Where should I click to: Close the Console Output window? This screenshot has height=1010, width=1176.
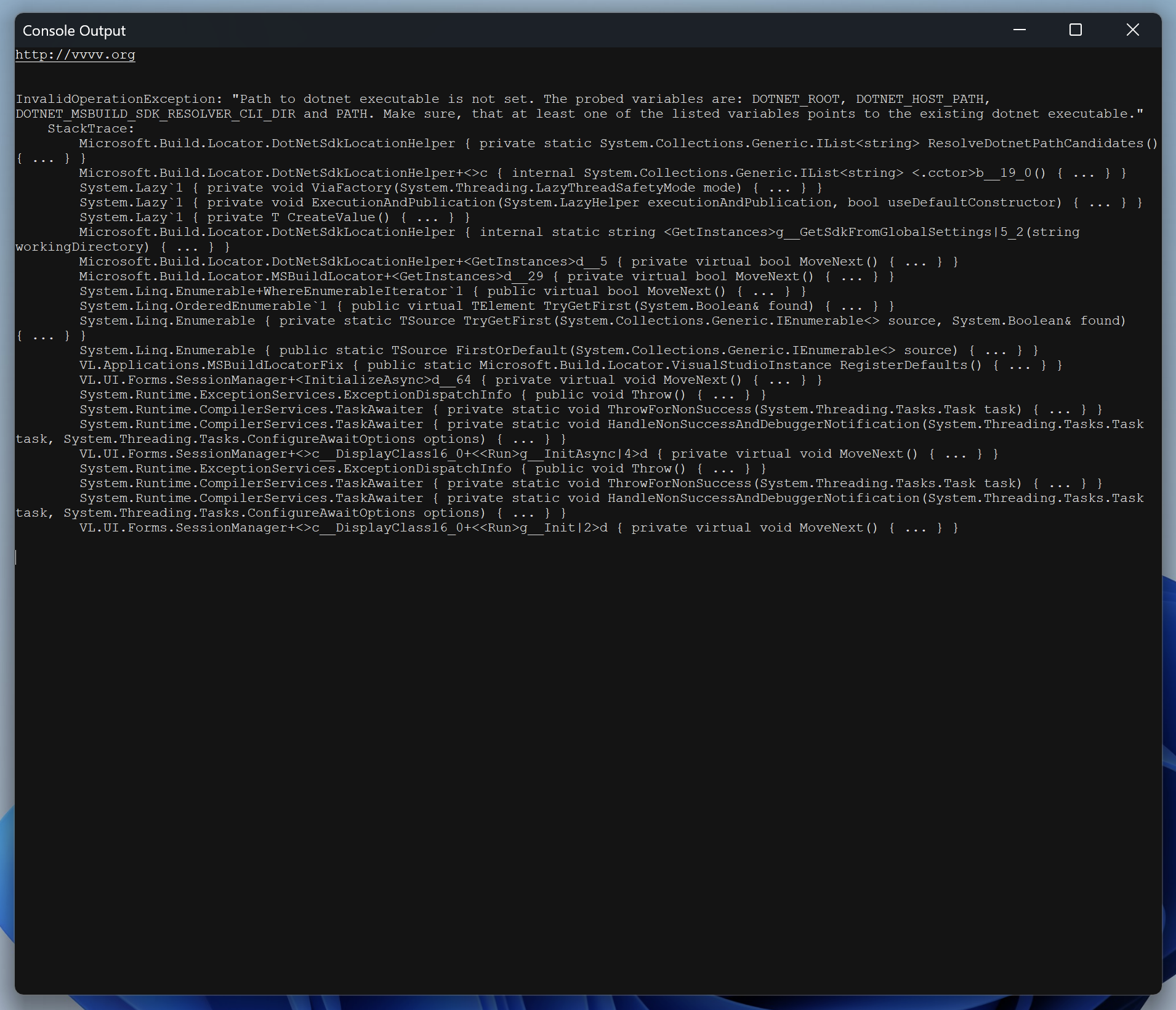point(1132,30)
